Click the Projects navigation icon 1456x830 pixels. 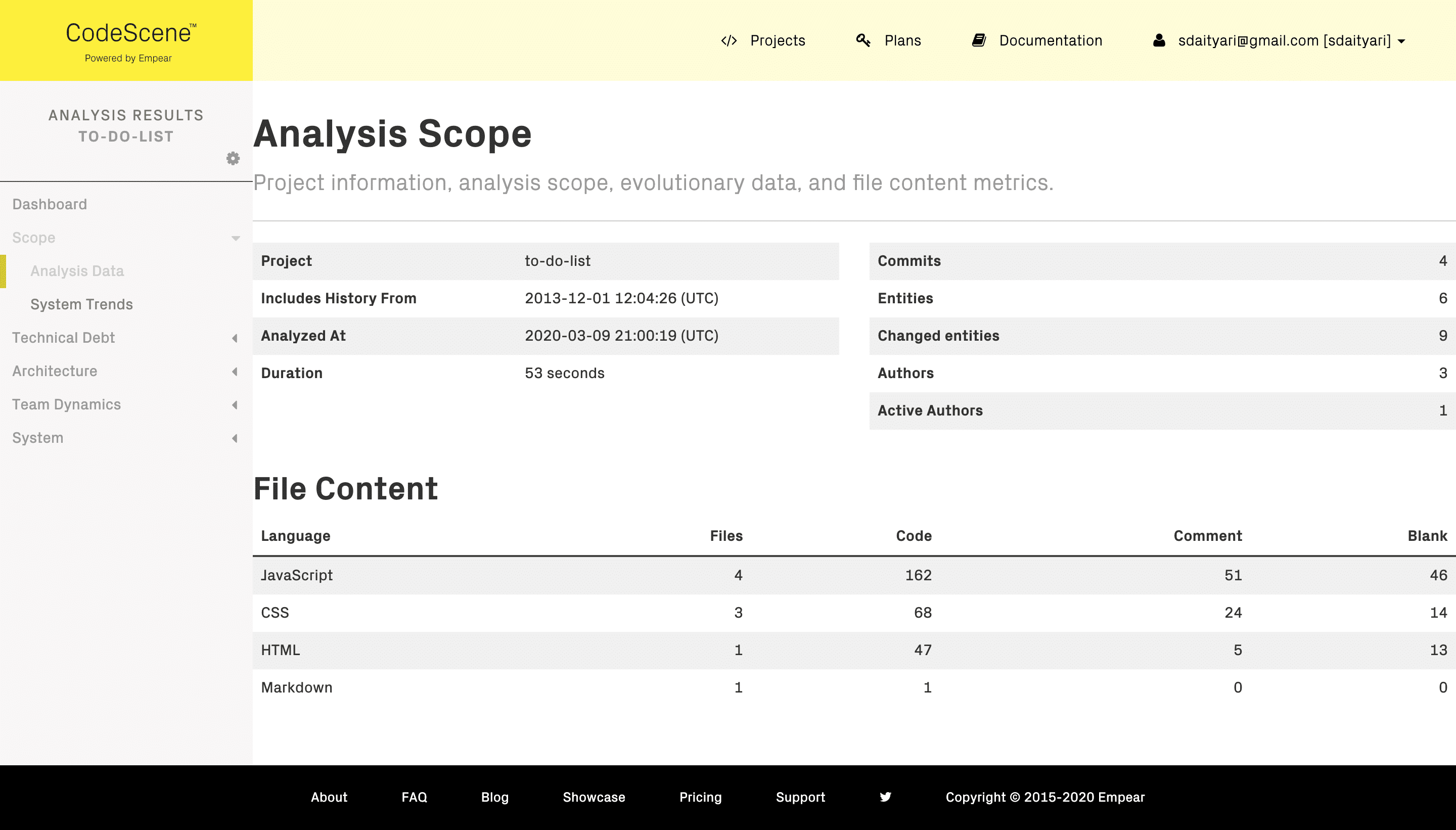pyautogui.click(x=727, y=40)
